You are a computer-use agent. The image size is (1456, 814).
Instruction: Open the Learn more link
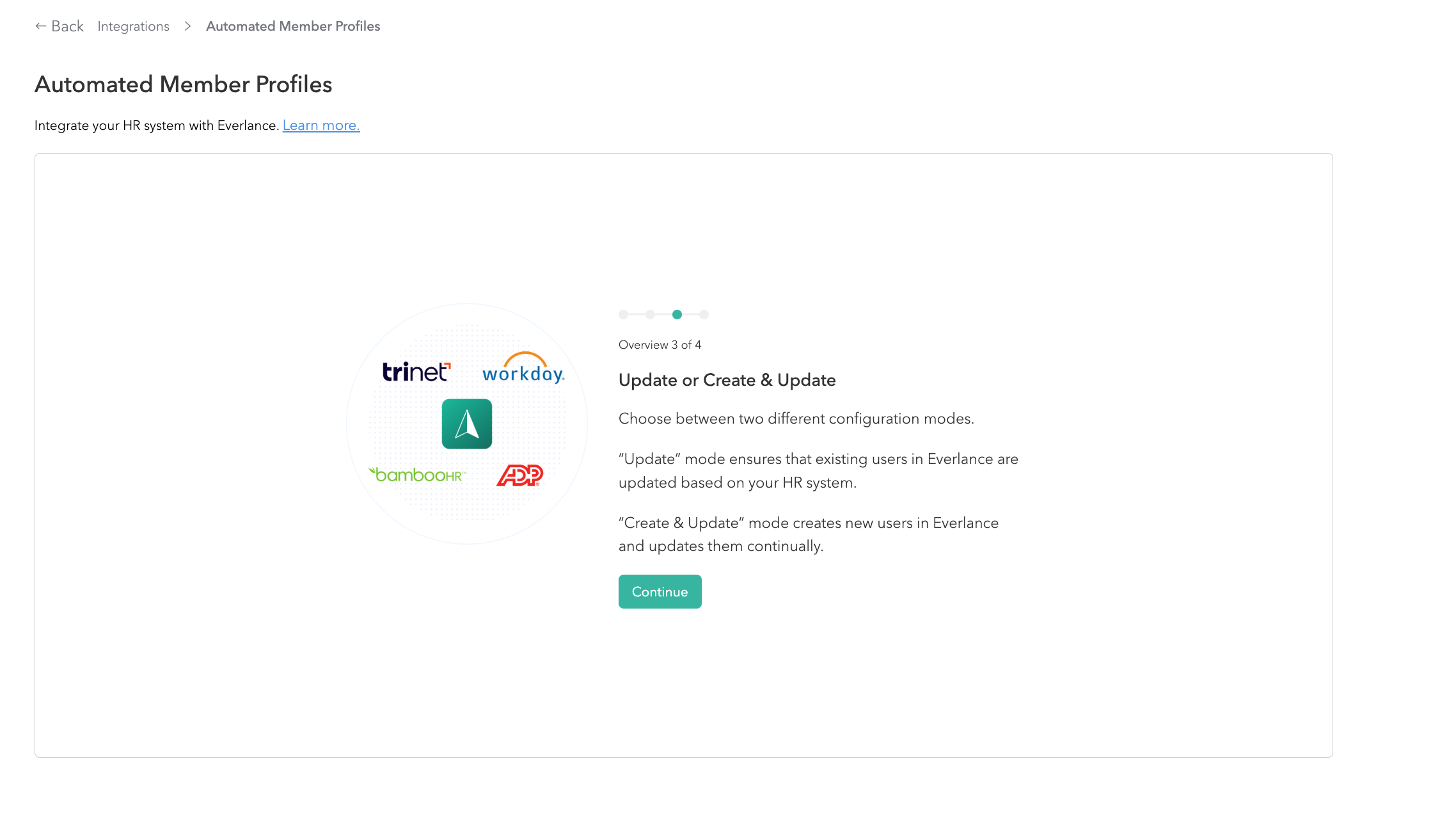point(321,125)
